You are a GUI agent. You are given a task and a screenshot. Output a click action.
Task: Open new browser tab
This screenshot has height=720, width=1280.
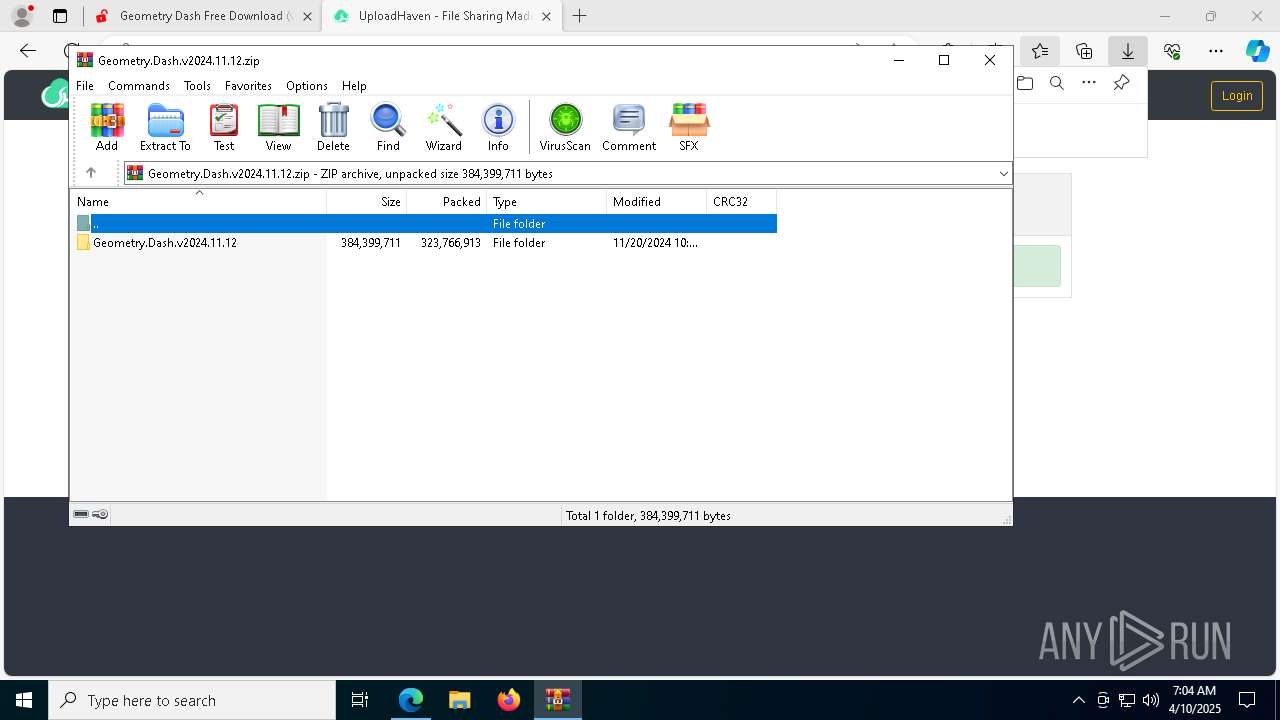tap(579, 16)
